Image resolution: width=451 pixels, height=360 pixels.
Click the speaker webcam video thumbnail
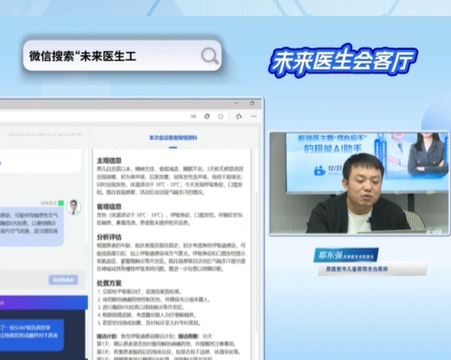359,183
